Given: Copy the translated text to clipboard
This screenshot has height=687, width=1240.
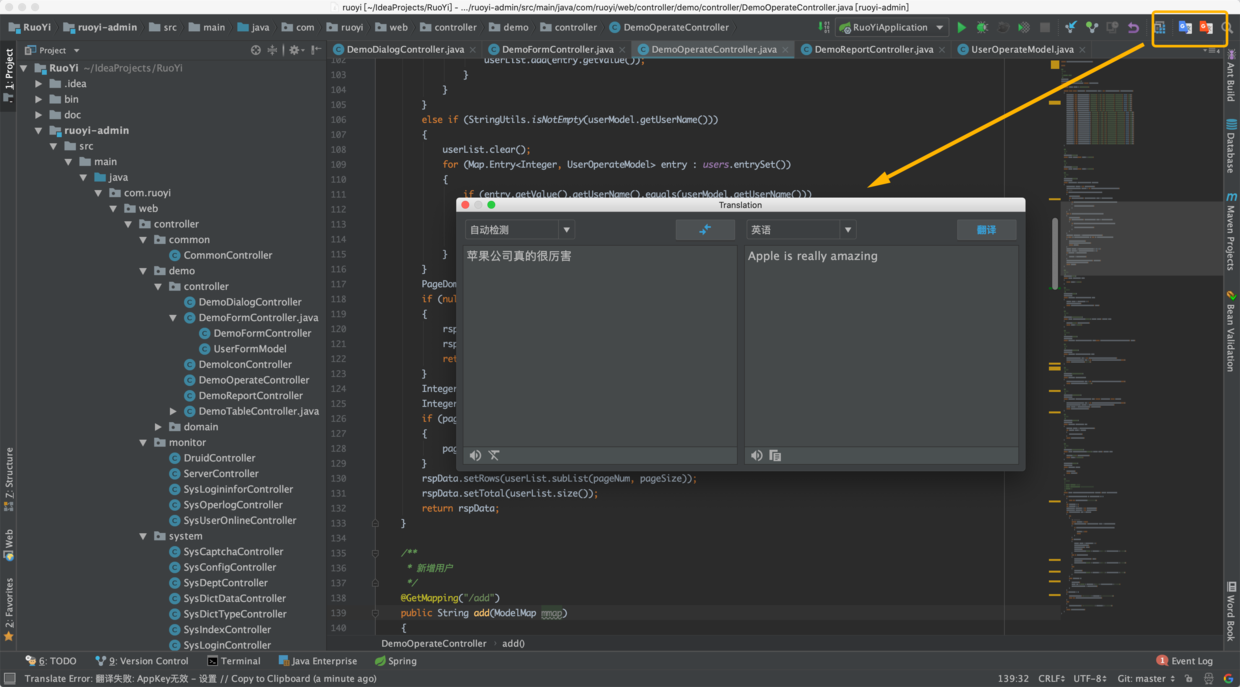Looking at the screenshot, I should click(775, 456).
